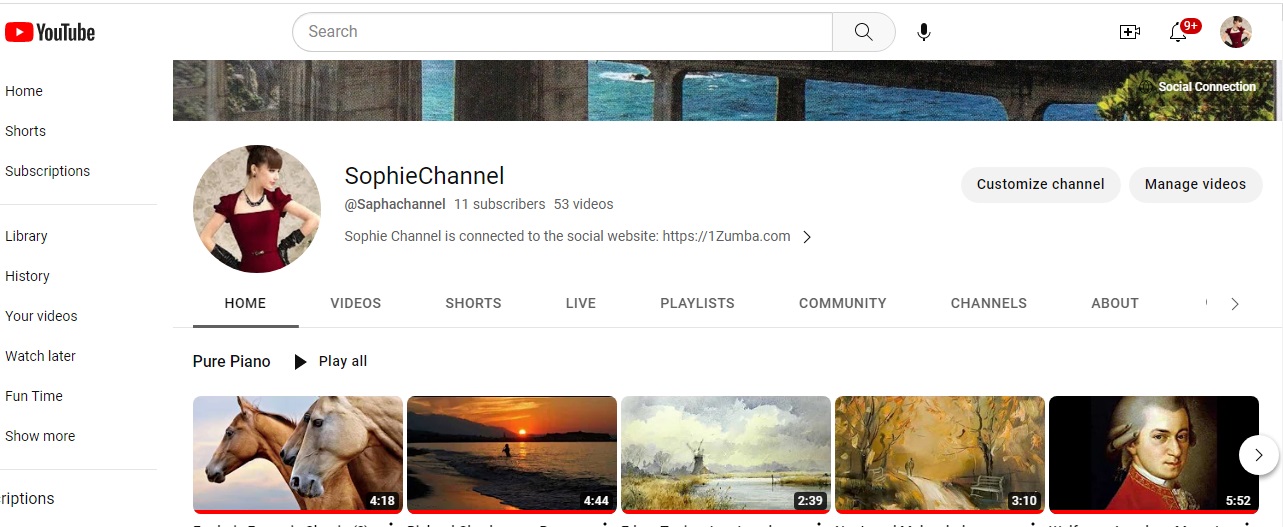Image resolution: width=1283 pixels, height=527 pixels.
Task: Switch to the PLAYLISTS tab
Action: [x=697, y=303]
